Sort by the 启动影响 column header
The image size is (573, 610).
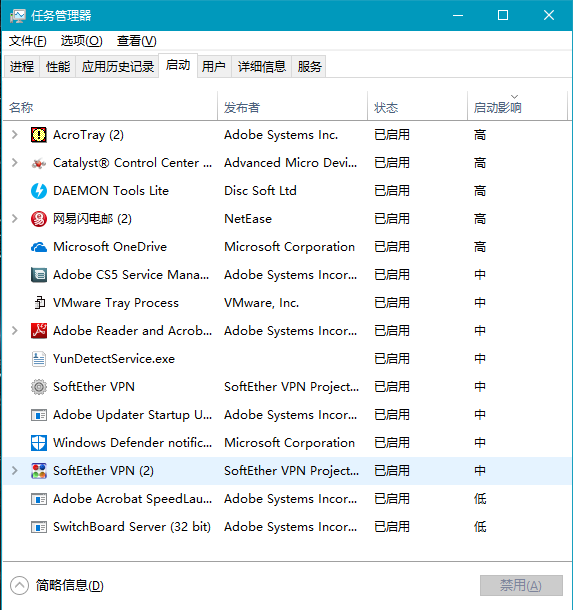[x=517, y=107]
